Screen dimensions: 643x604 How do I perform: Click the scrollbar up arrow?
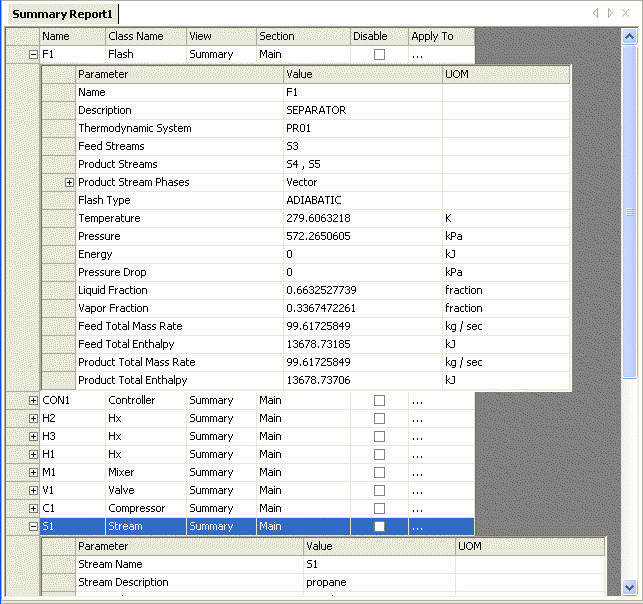(x=629, y=37)
